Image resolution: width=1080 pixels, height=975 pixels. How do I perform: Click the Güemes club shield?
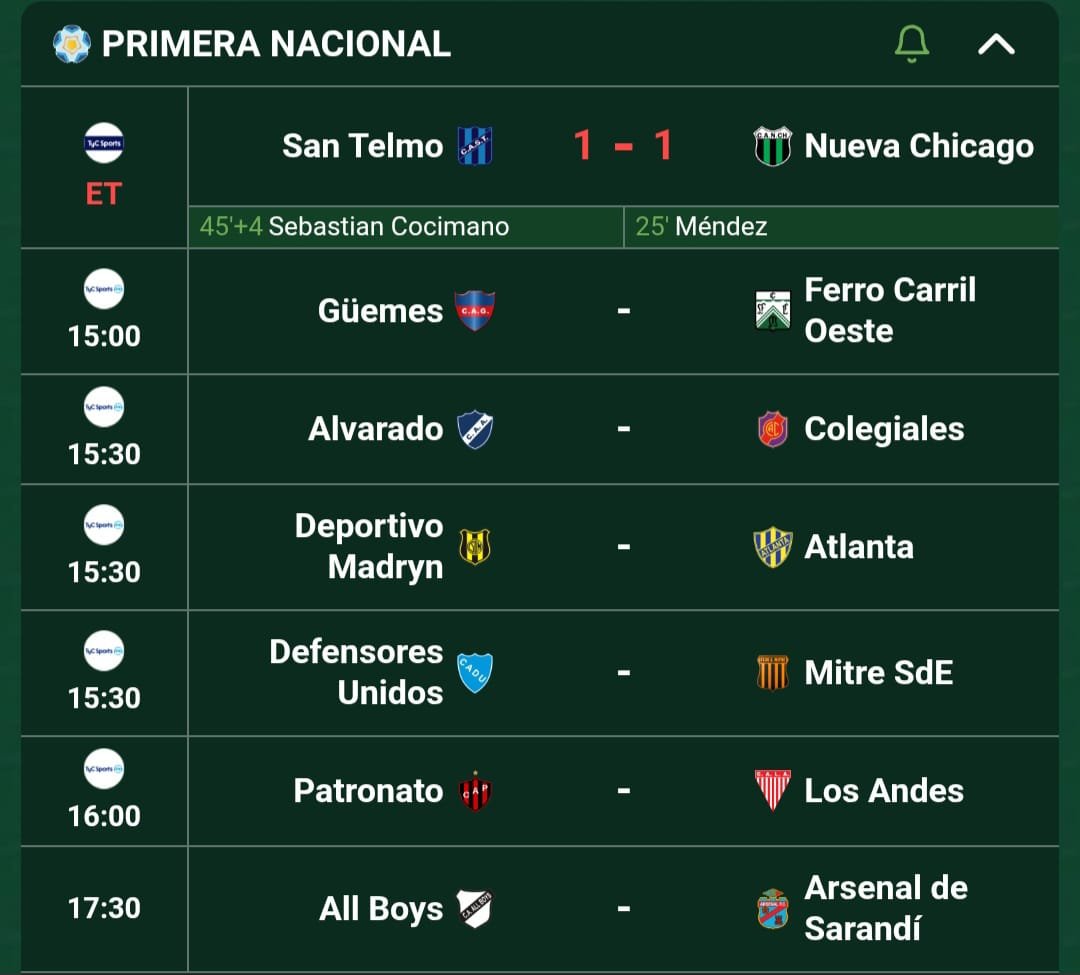click(x=475, y=311)
